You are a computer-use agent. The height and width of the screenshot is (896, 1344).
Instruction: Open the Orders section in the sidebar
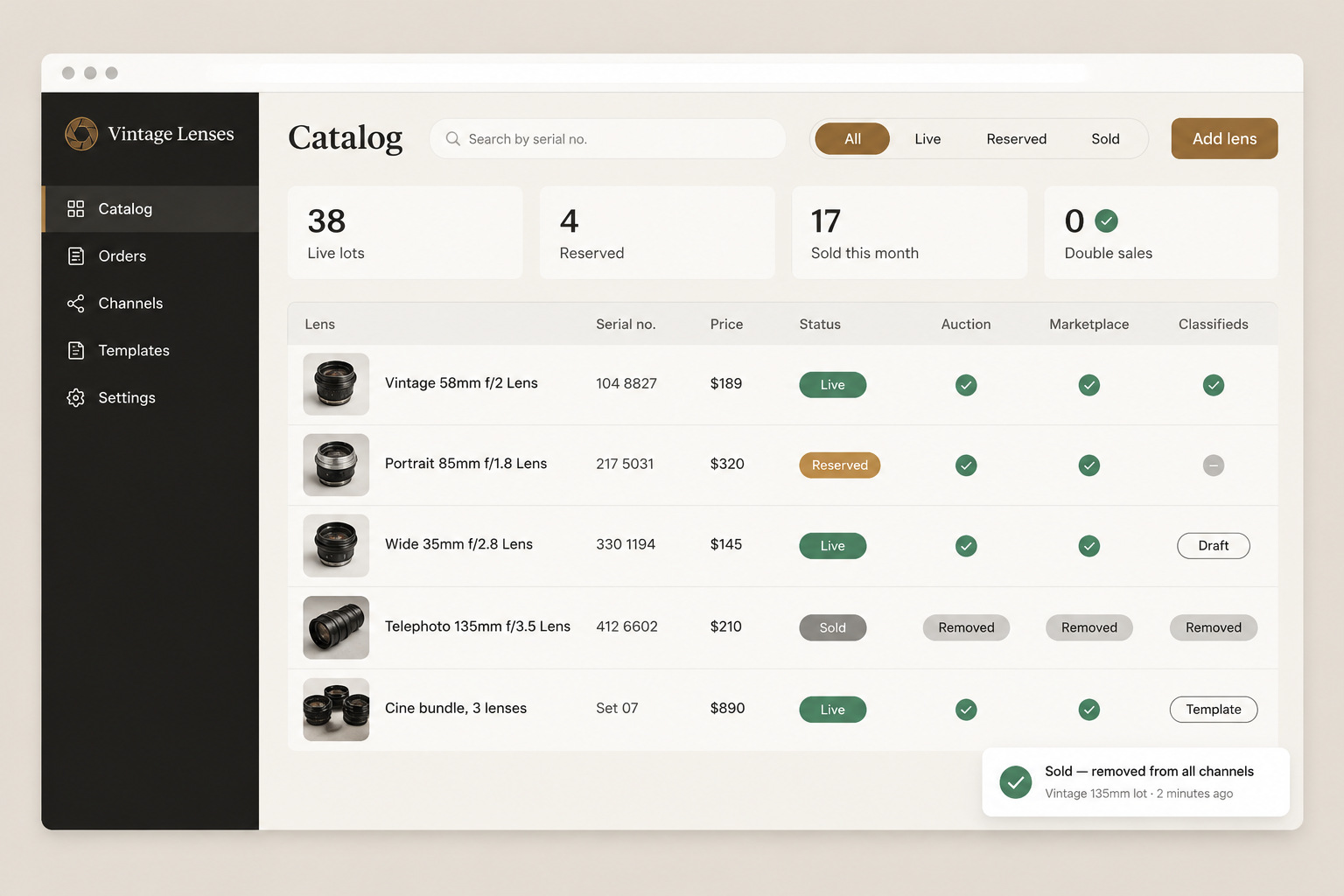150,255
